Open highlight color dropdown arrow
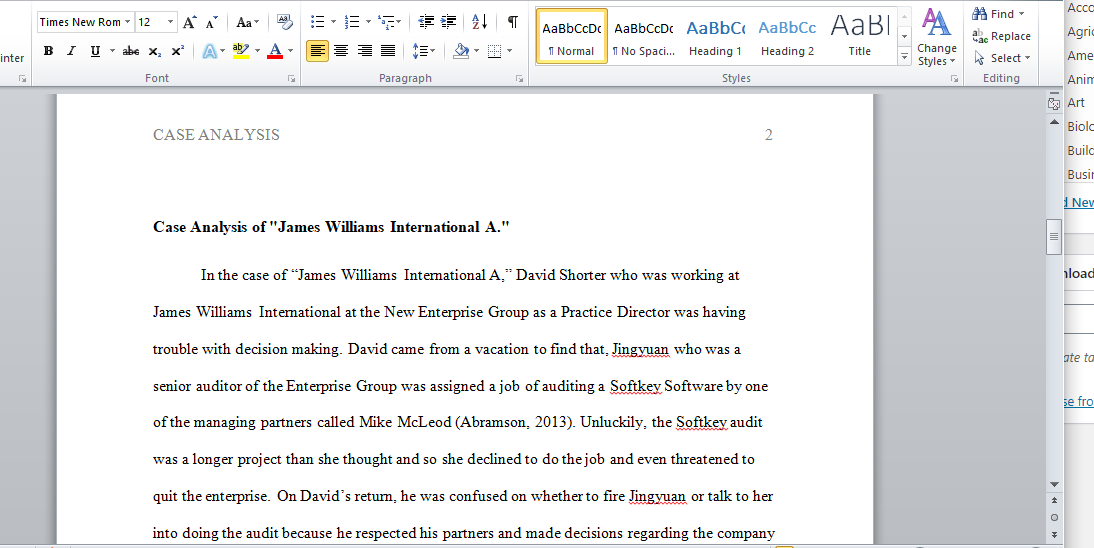The height and width of the screenshot is (548, 1094). (x=257, y=51)
